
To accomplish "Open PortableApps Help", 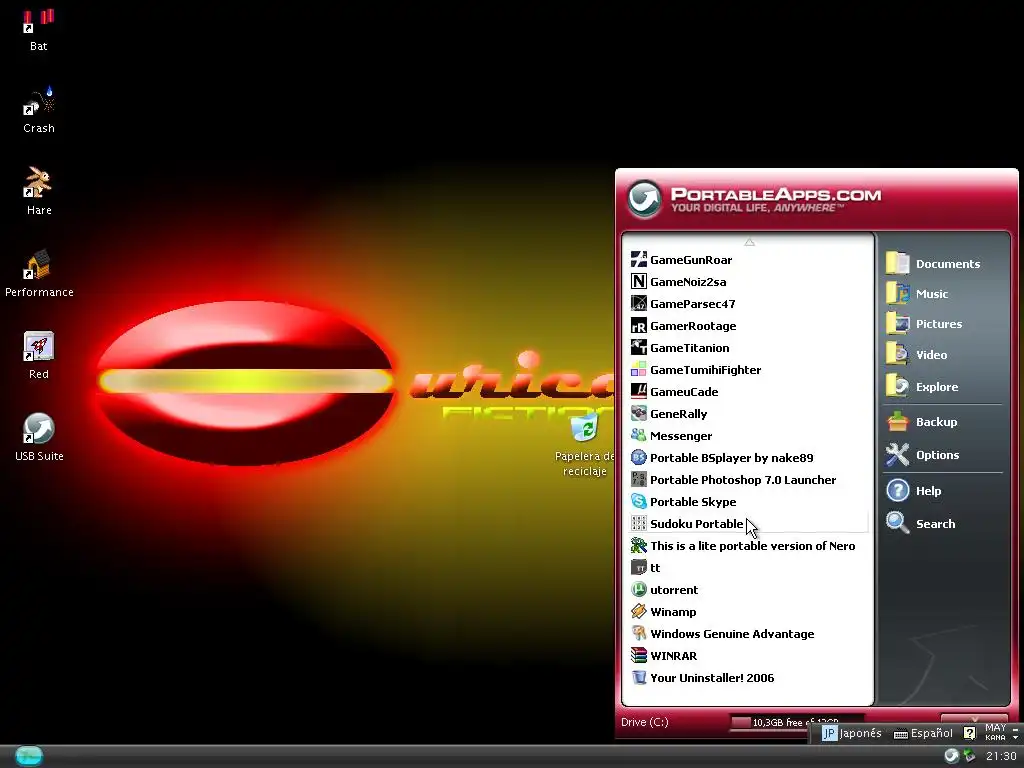I will coord(914,490).
